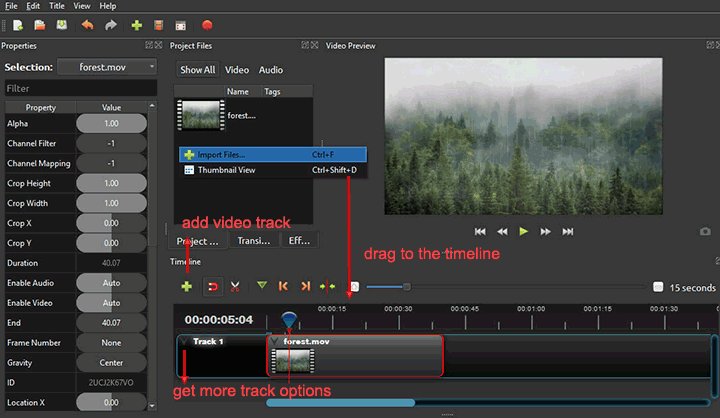The height and width of the screenshot is (418, 720).
Task: Toggle the red magnet snapping tool
Action: pyautogui.click(x=211, y=286)
